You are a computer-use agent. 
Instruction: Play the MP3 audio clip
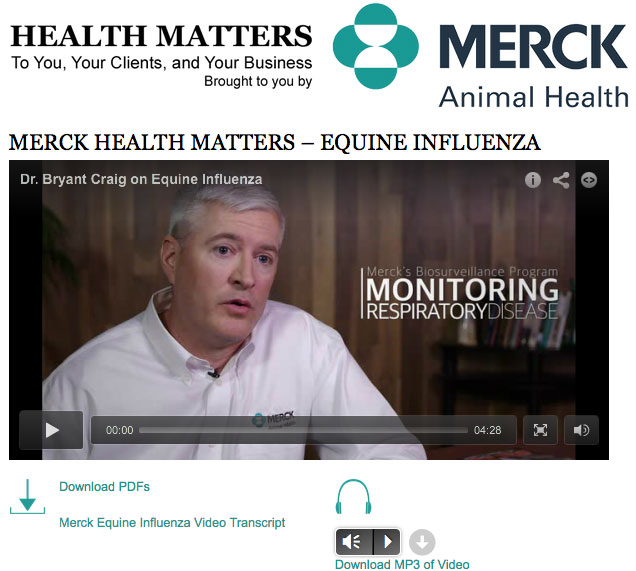coord(387,541)
